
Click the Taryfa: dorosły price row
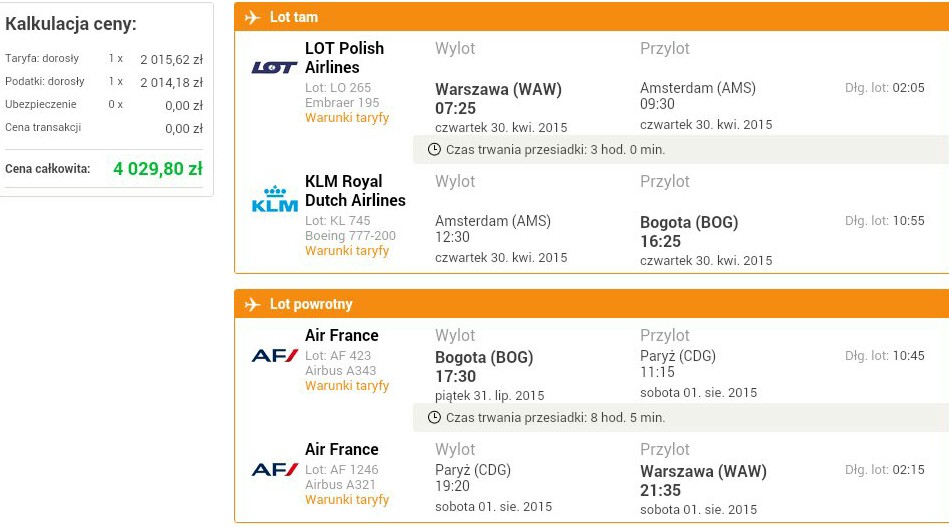[x=104, y=59]
